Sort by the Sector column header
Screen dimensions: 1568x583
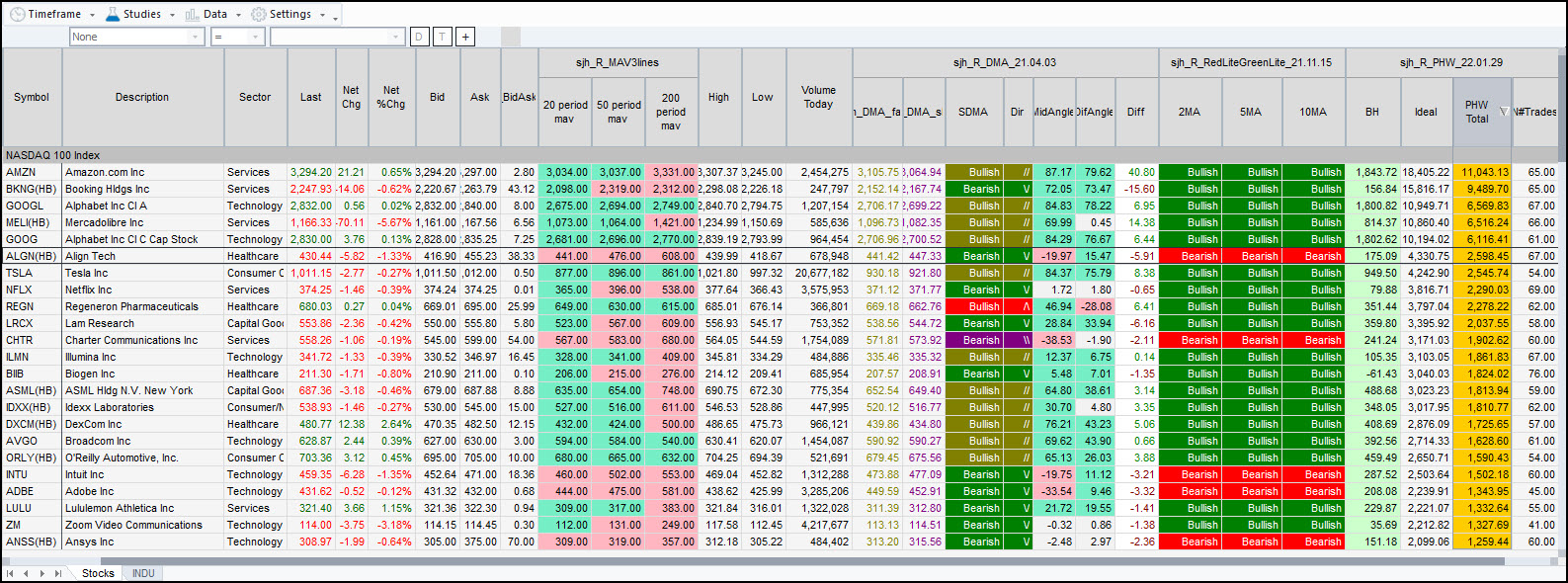[x=255, y=97]
